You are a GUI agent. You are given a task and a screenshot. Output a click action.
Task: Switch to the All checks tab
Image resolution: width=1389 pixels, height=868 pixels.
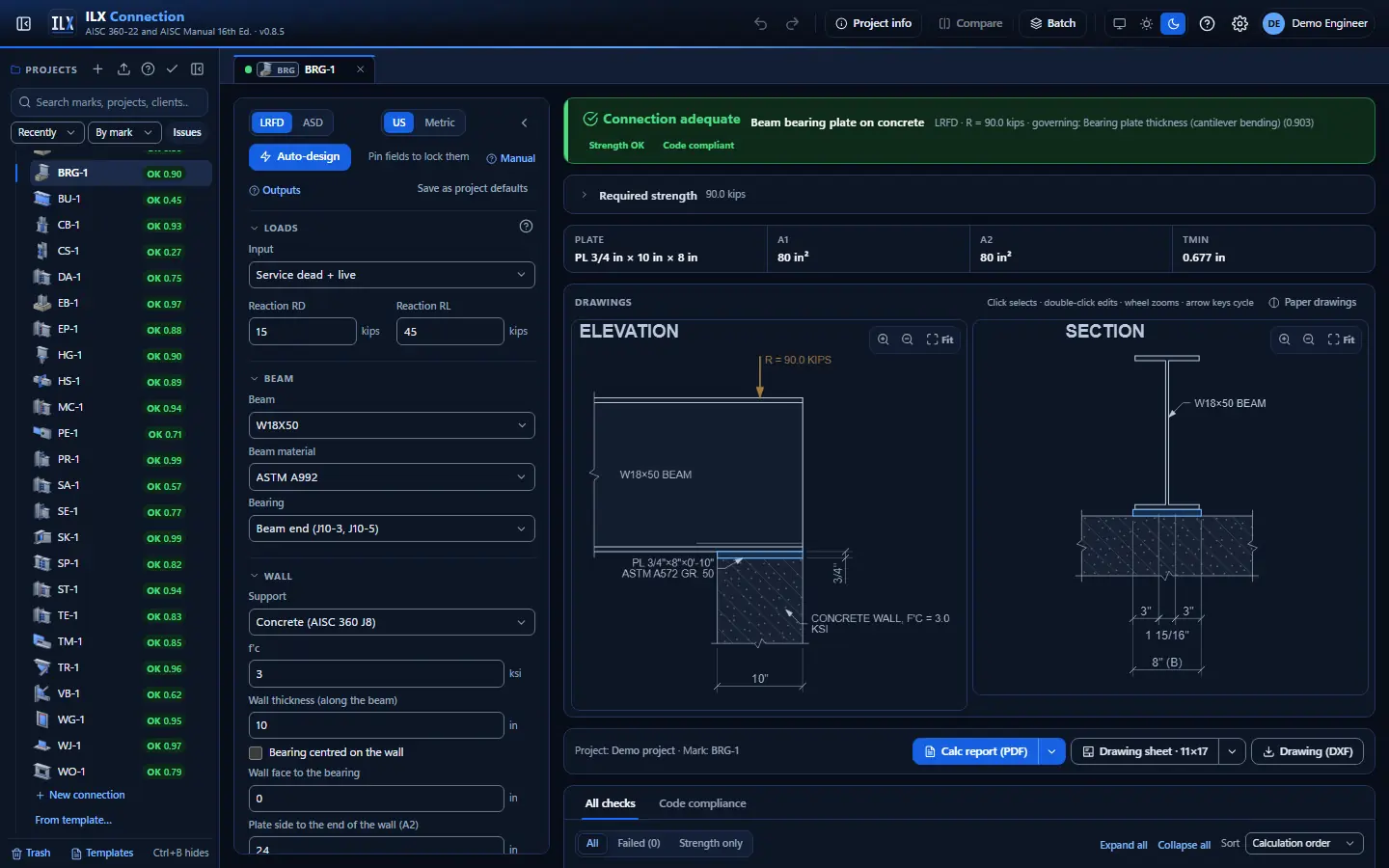[x=611, y=803]
